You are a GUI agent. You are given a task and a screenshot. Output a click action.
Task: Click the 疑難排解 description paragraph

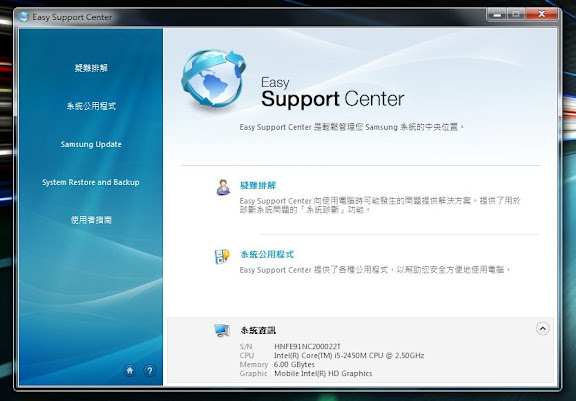380,205
